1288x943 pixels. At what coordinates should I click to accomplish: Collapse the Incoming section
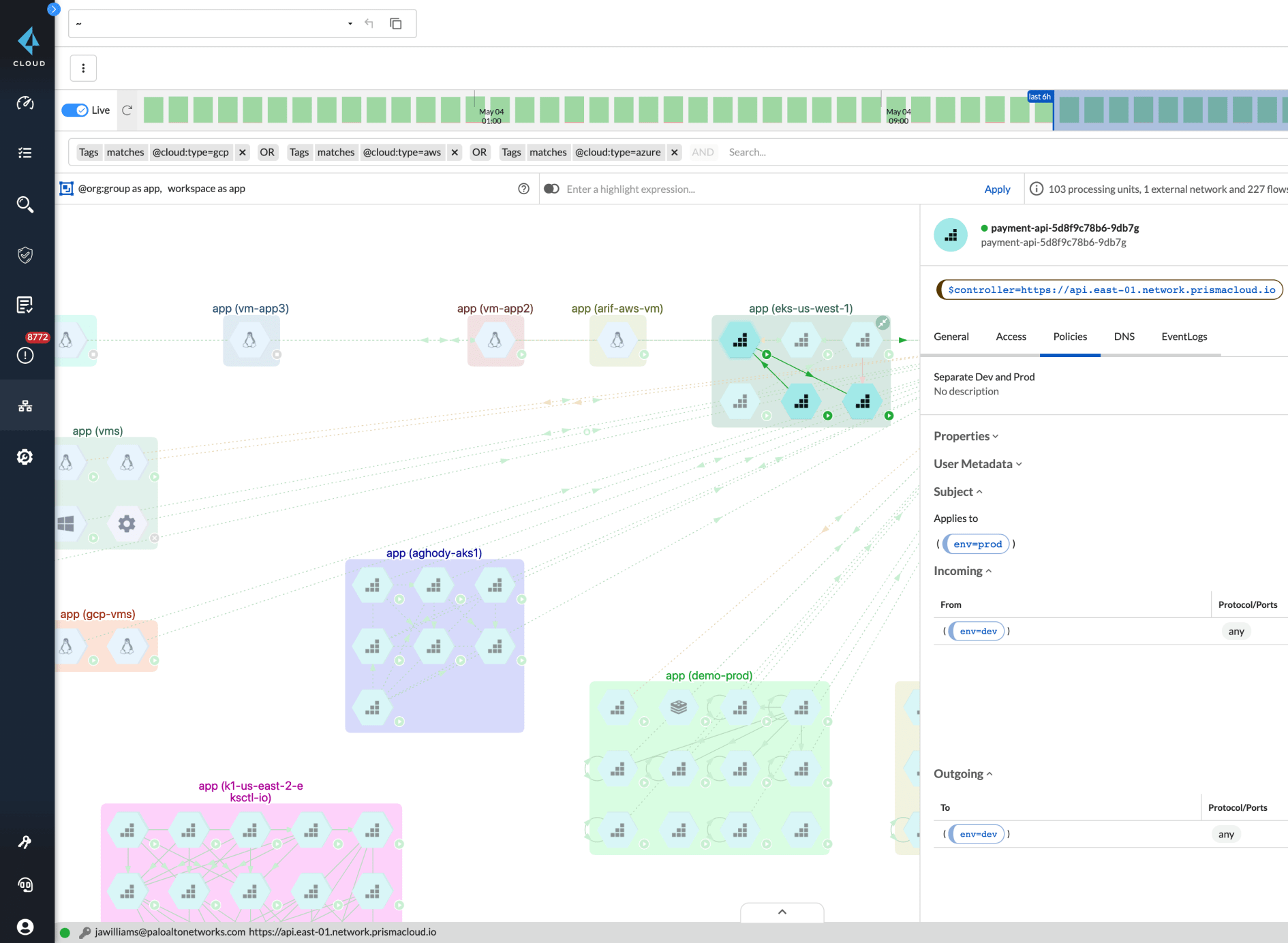[x=962, y=571]
